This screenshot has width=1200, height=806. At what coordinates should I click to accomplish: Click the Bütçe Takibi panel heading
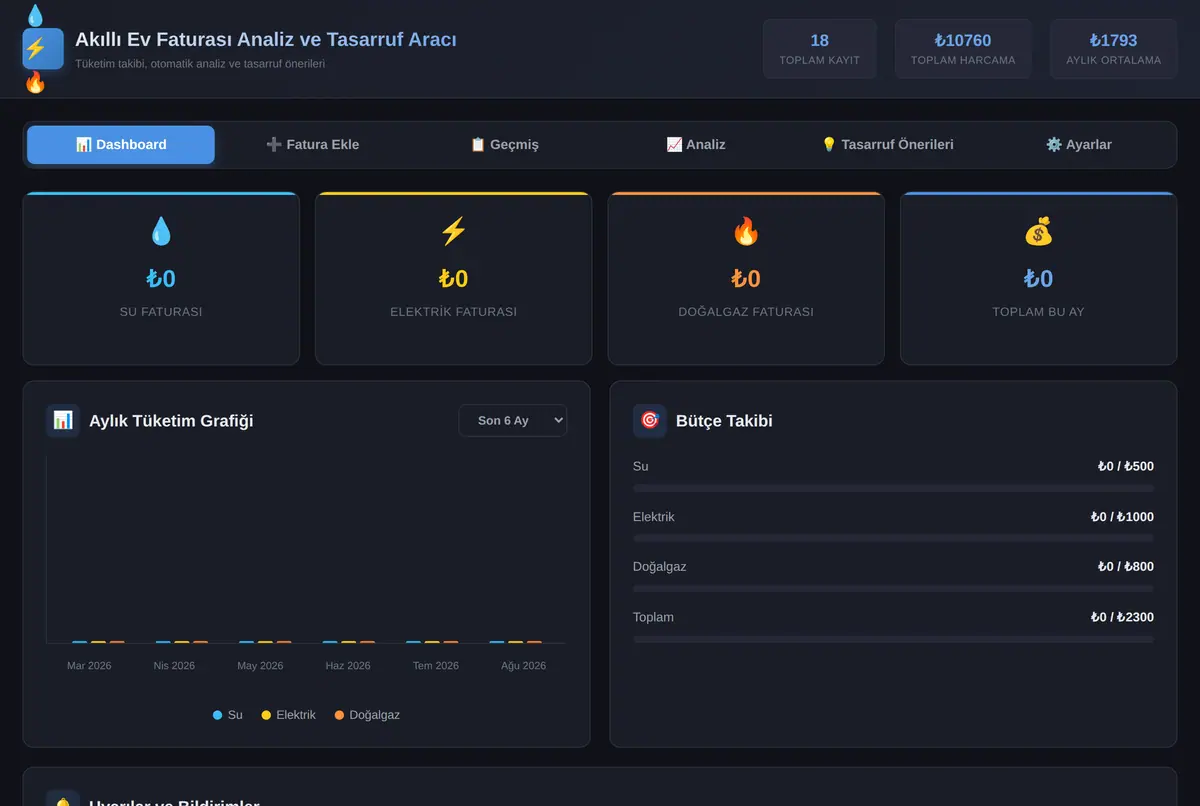click(x=724, y=420)
